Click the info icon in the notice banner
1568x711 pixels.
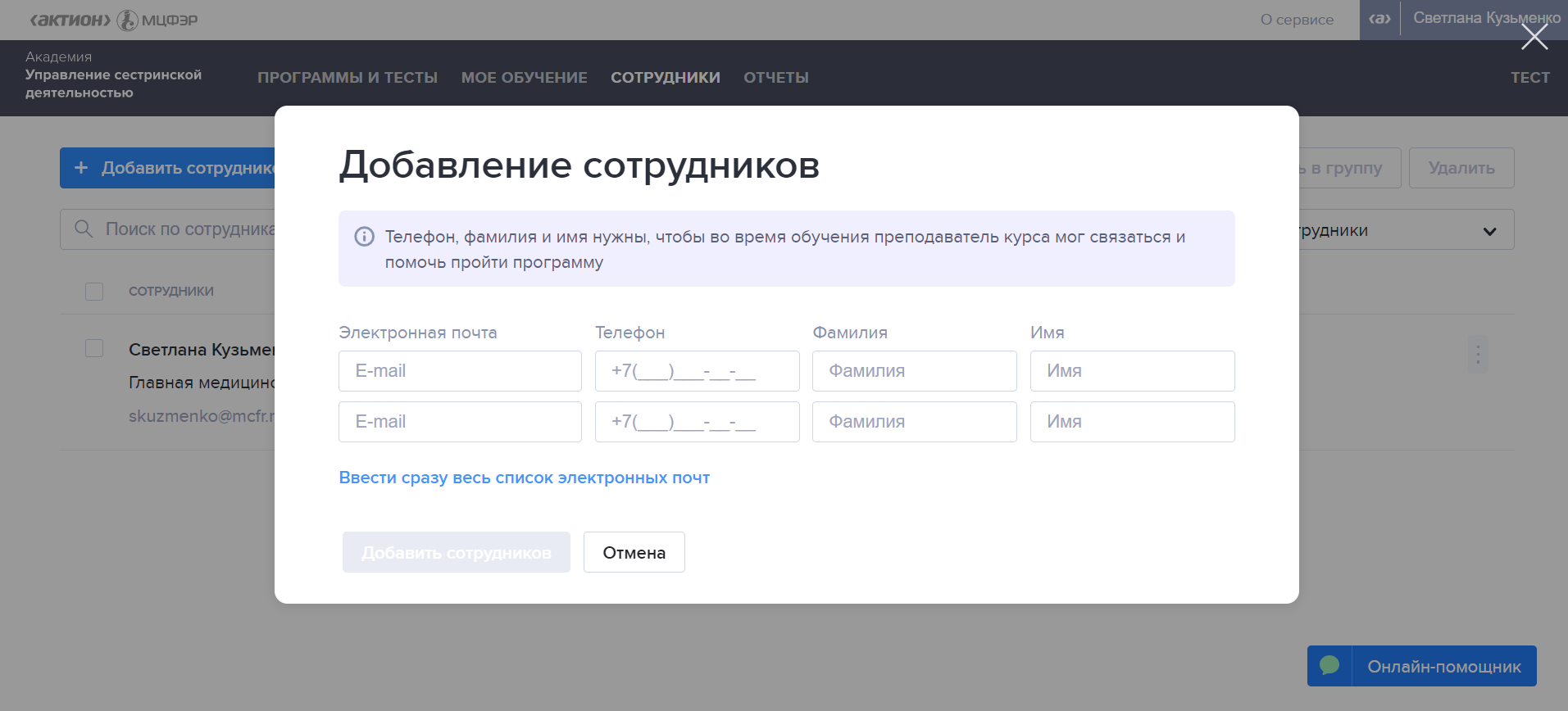364,237
